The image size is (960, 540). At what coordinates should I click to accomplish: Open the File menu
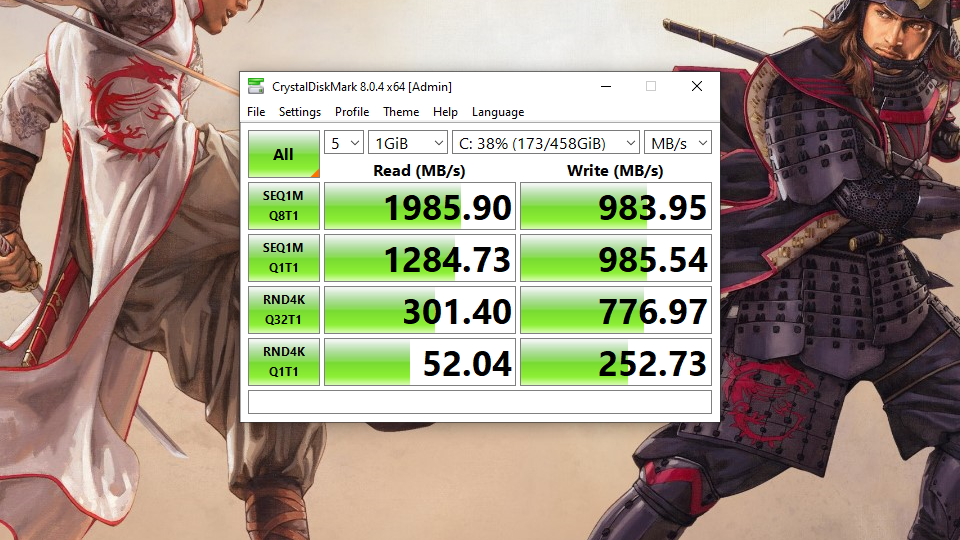pos(256,112)
